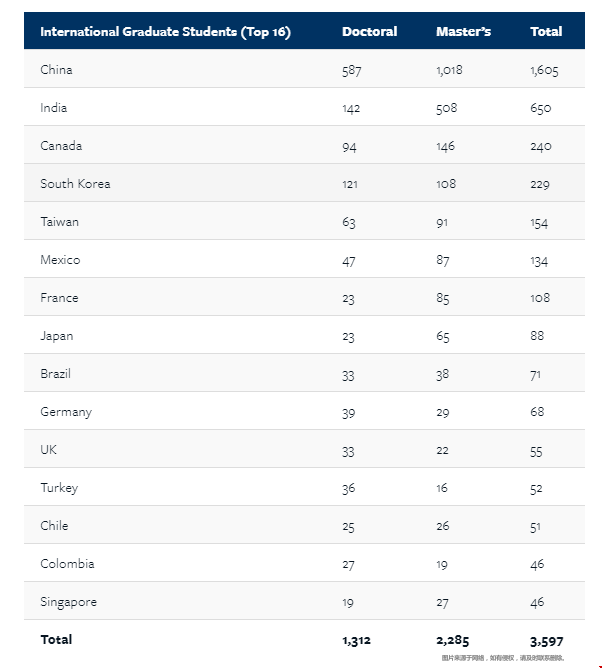Click the South Korea country cell
The width and height of the screenshot is (602, 668).
click(75, 184)
